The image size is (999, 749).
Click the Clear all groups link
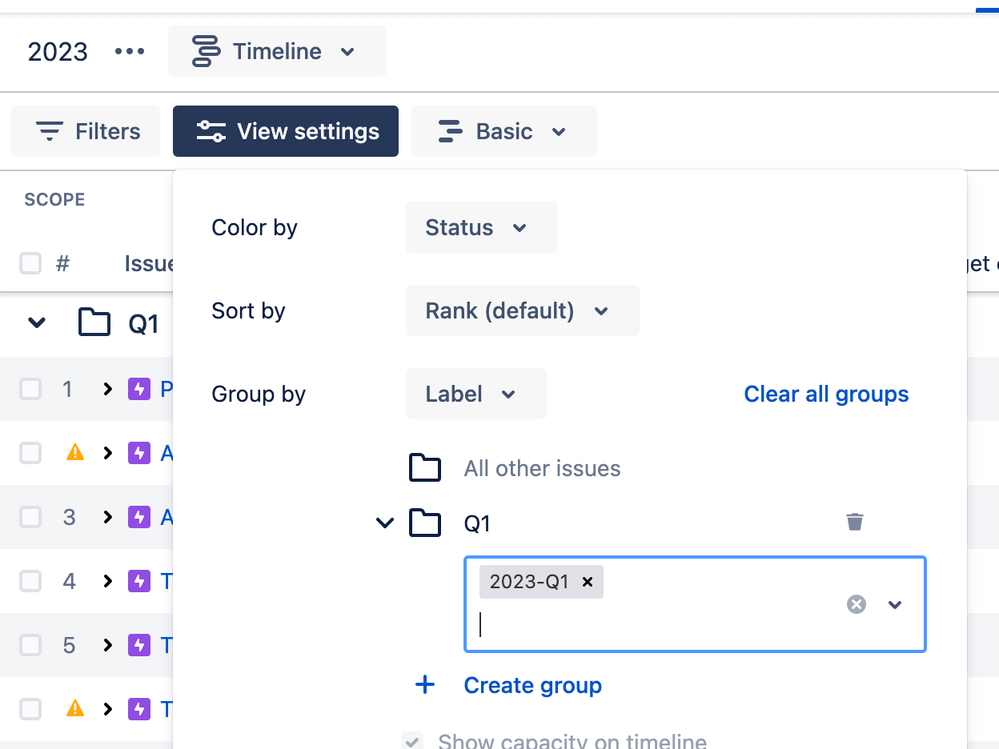[x=826, y=394]
